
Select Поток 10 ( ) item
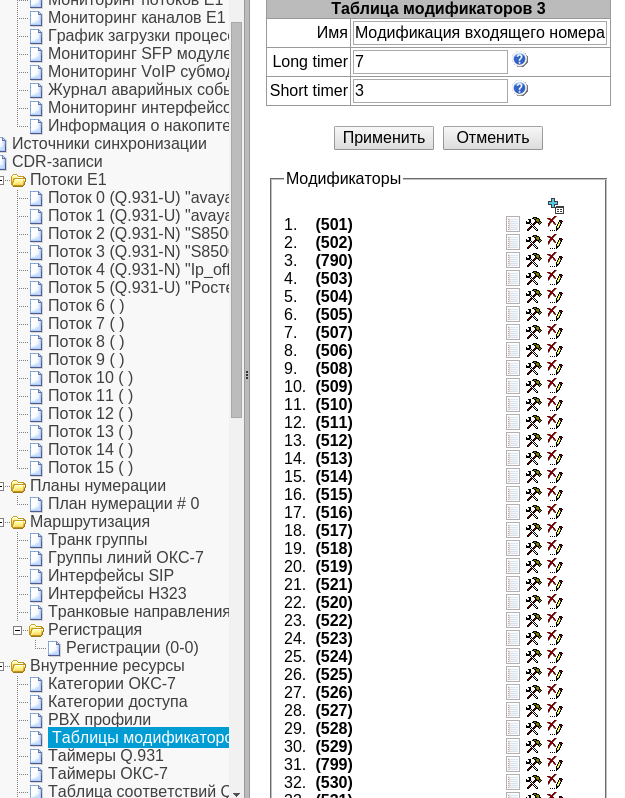pyautogui.click(x=91, y=378)
